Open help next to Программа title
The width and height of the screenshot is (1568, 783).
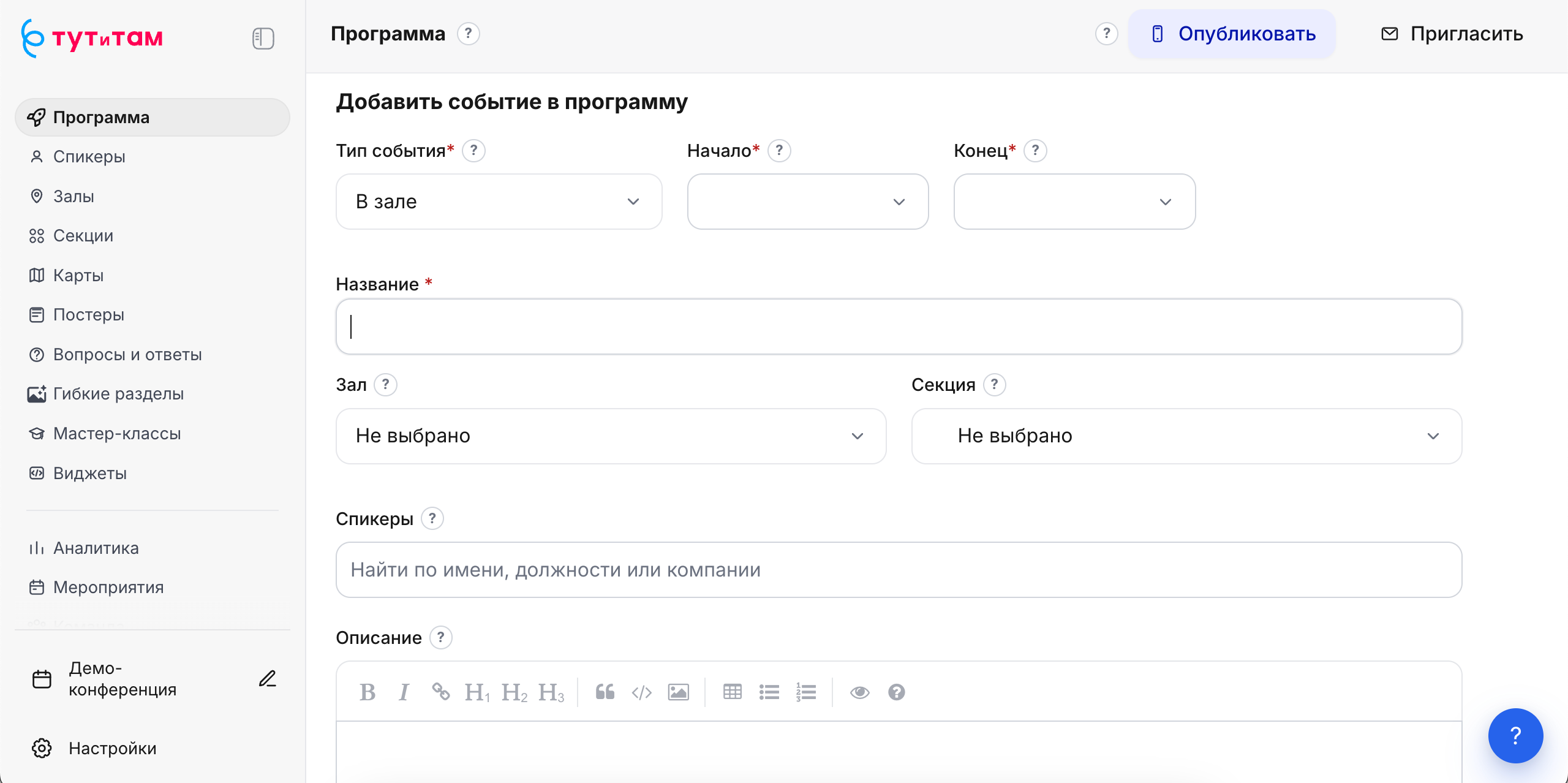tap(469, 33)
